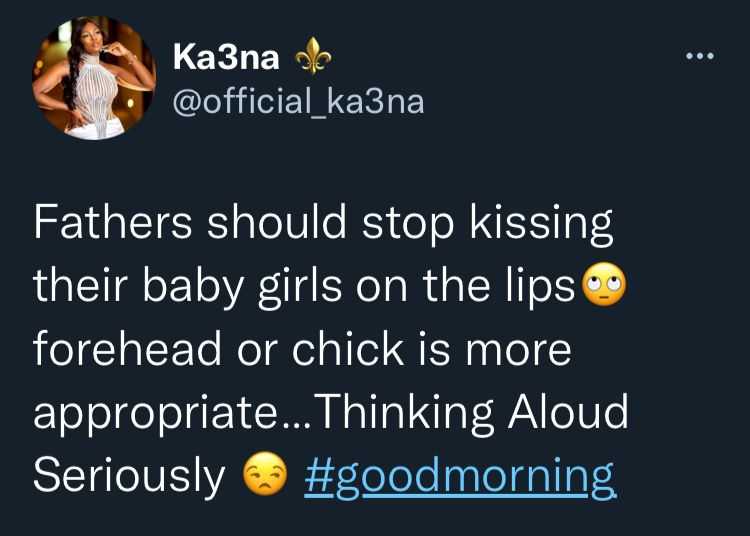
Task: Click the word "chick" in the tweet
Action: pos(348,348)
